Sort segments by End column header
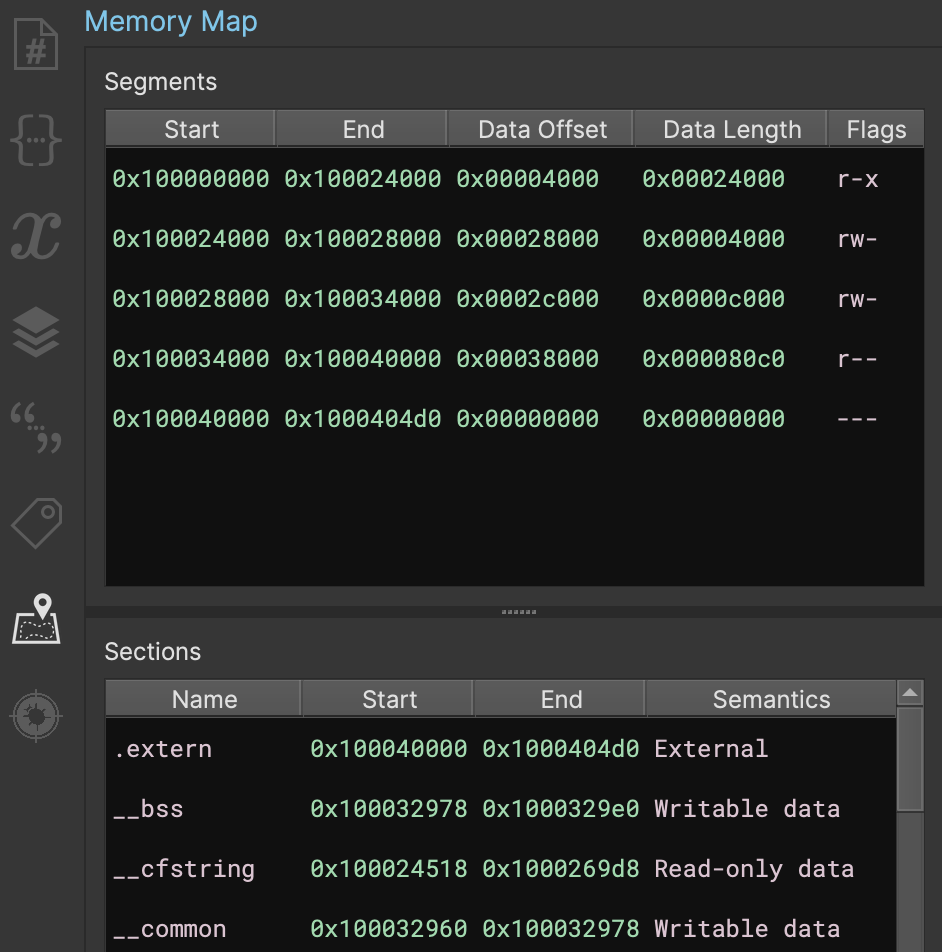This screenshot has height=952, width=942. [x=363, y=129]
